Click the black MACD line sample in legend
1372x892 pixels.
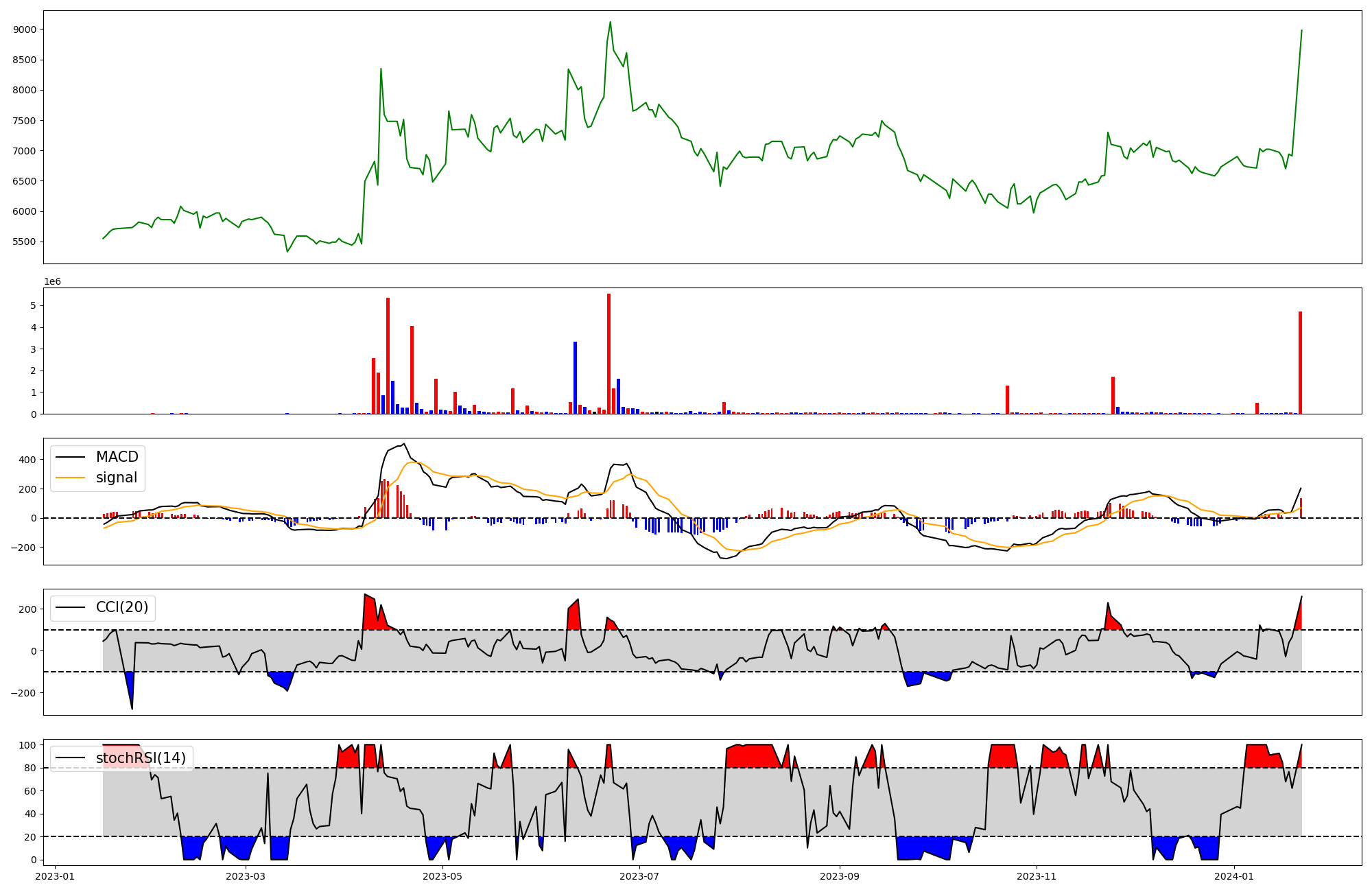point(70,457)
